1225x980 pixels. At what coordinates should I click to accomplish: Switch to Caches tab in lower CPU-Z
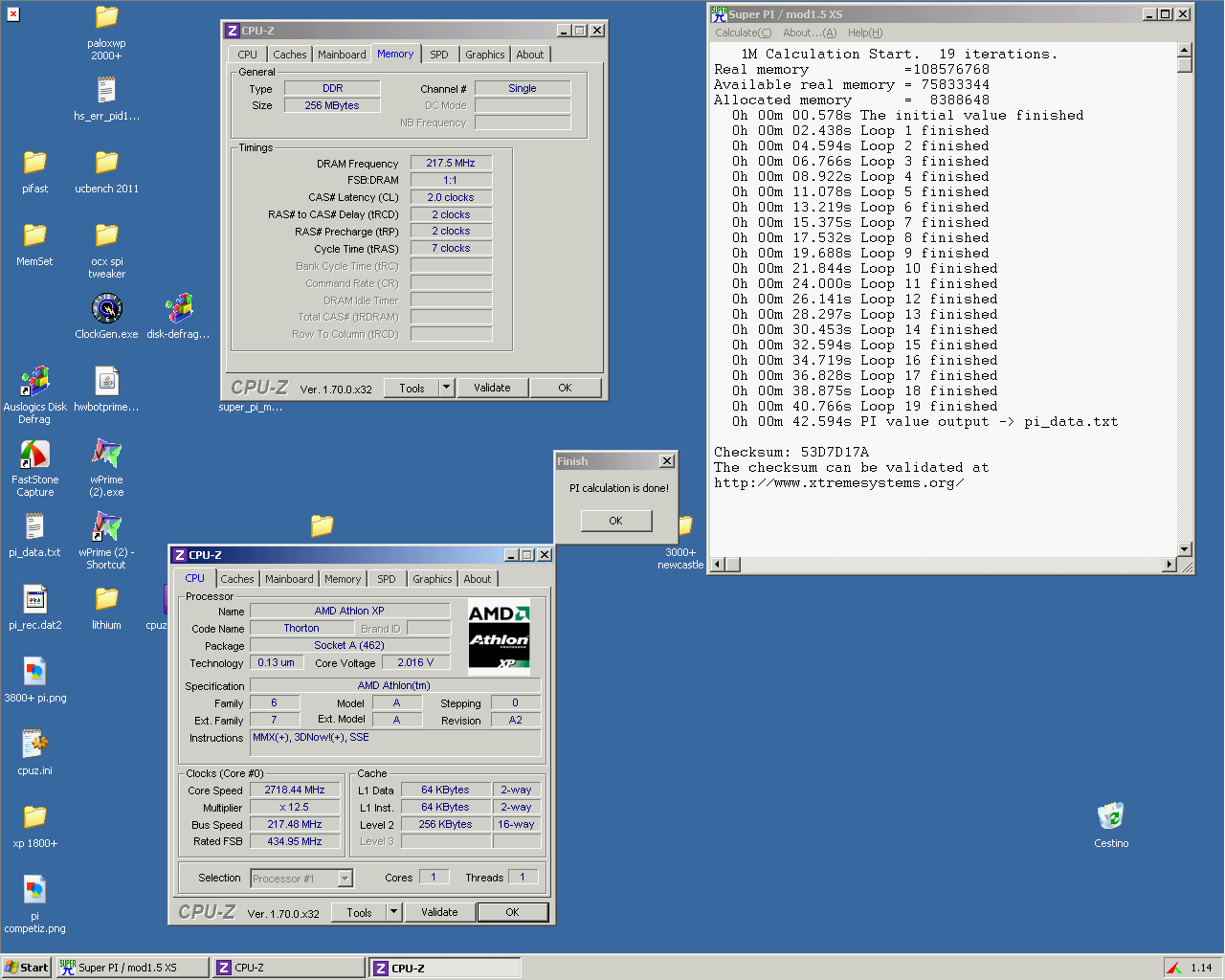237,579
